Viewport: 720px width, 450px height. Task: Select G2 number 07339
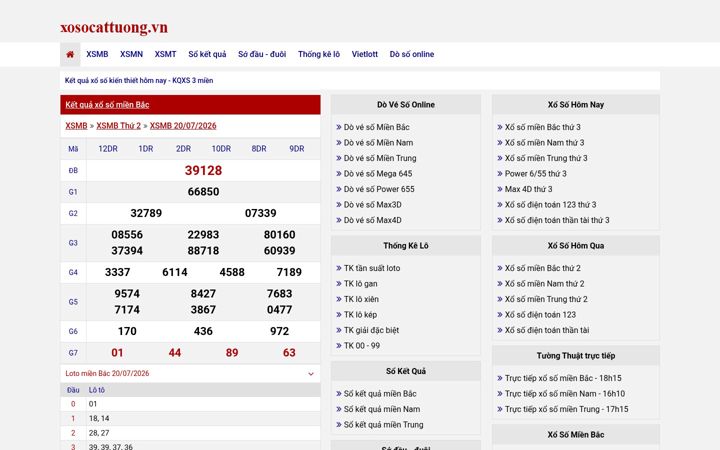(x=260, y=213)
